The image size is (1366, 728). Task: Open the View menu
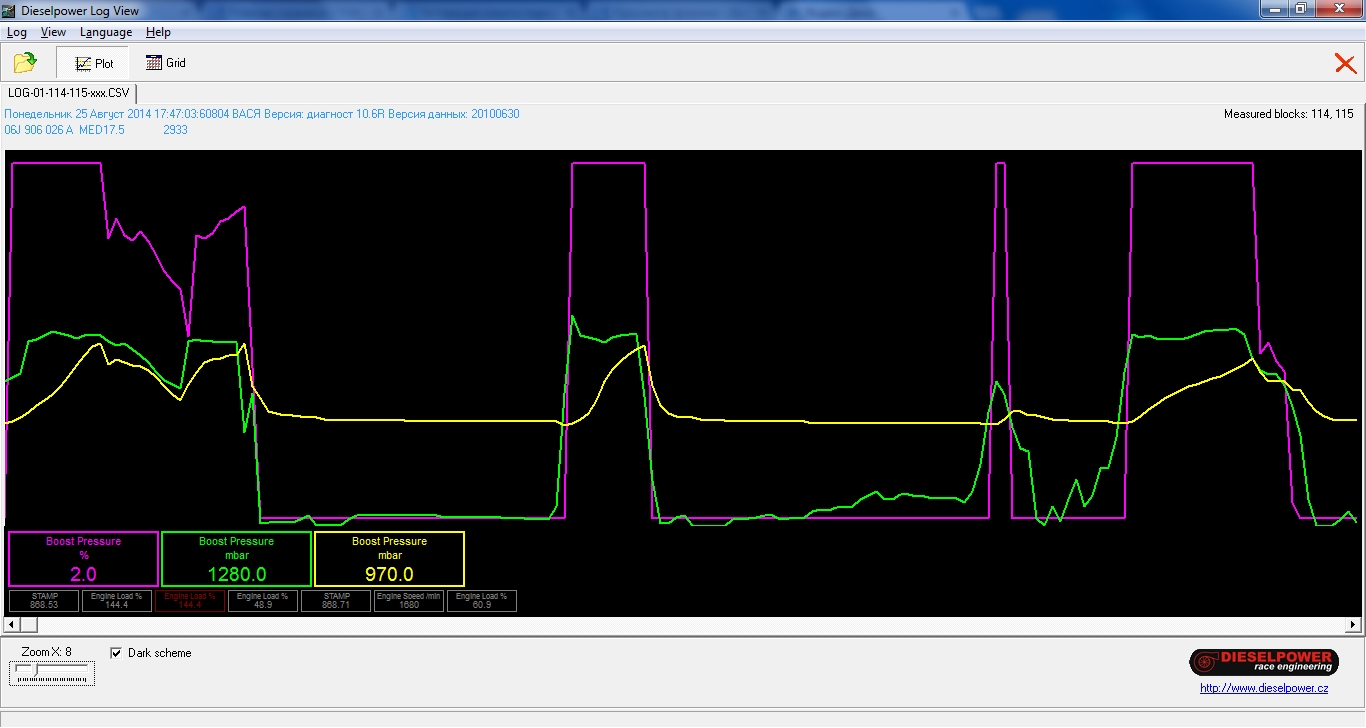coord(53,32)
